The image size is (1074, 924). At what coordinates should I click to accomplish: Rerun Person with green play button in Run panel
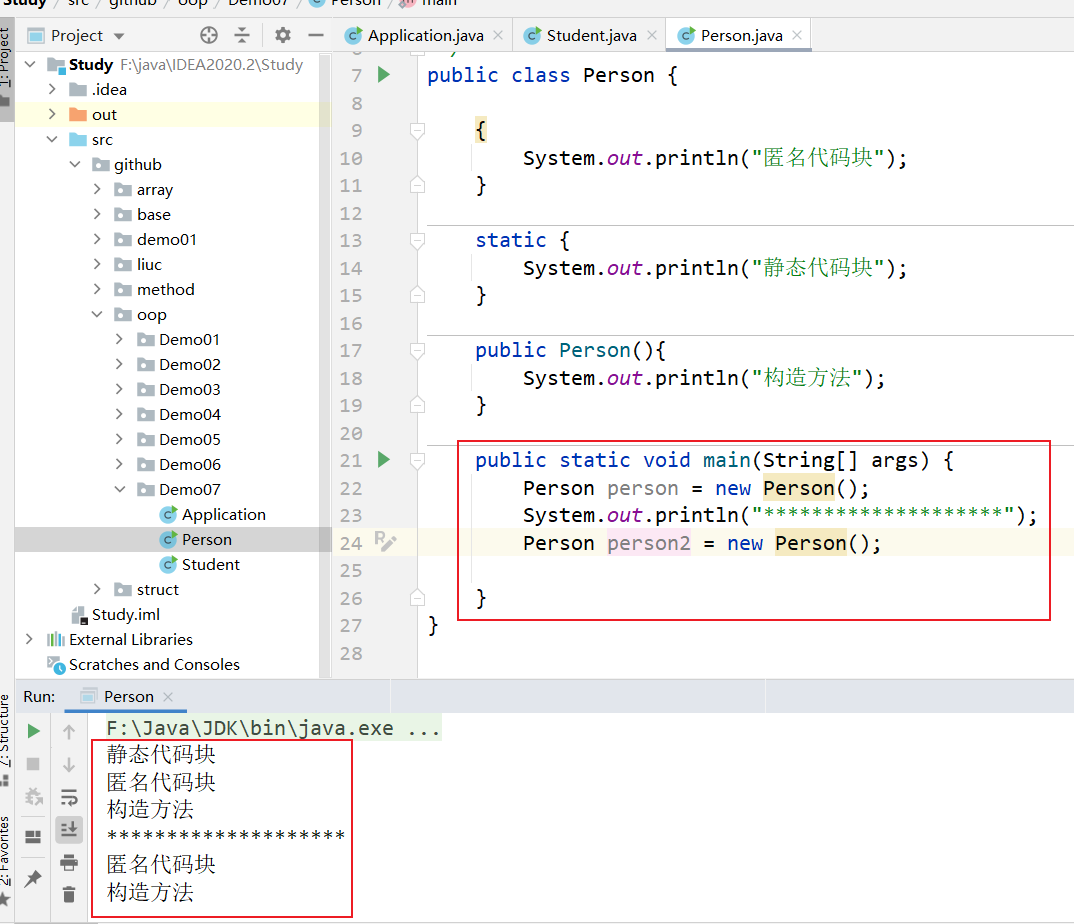[x=33, y=731]
